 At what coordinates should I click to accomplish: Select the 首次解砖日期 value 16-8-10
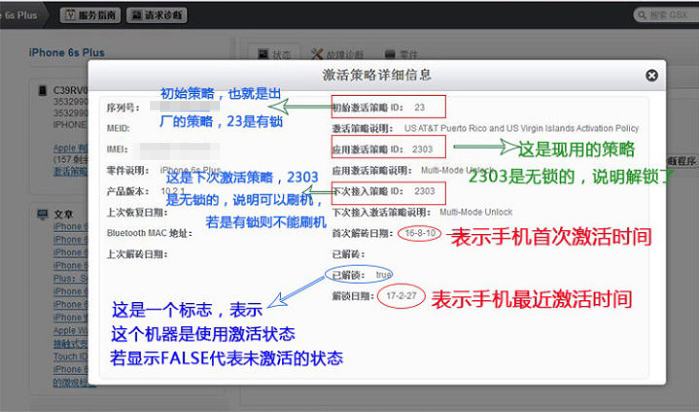pyautogui.click(x=420, y=233)
